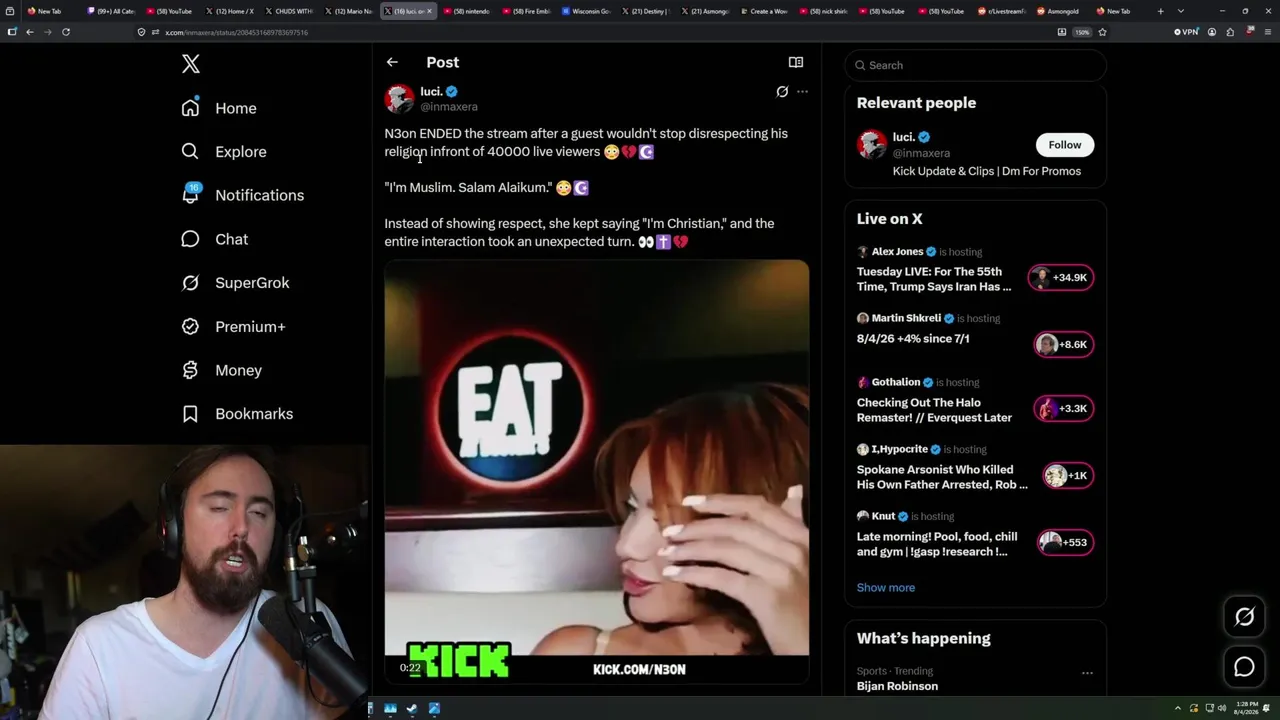Switch to the (12) Mario tab
This screenshot has height=720, width=1280.
coord(347,11)
